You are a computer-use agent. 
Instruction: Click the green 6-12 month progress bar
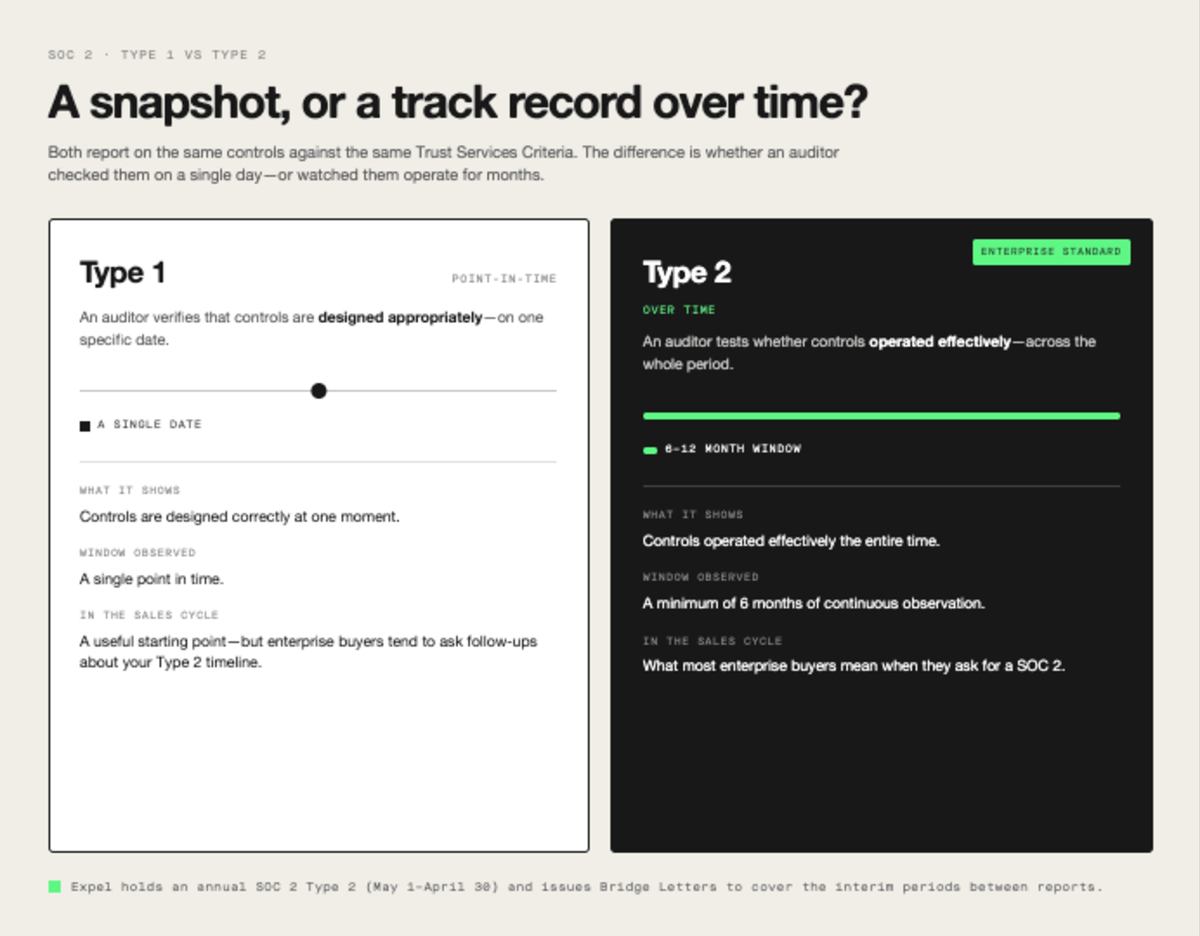point(881,415)
